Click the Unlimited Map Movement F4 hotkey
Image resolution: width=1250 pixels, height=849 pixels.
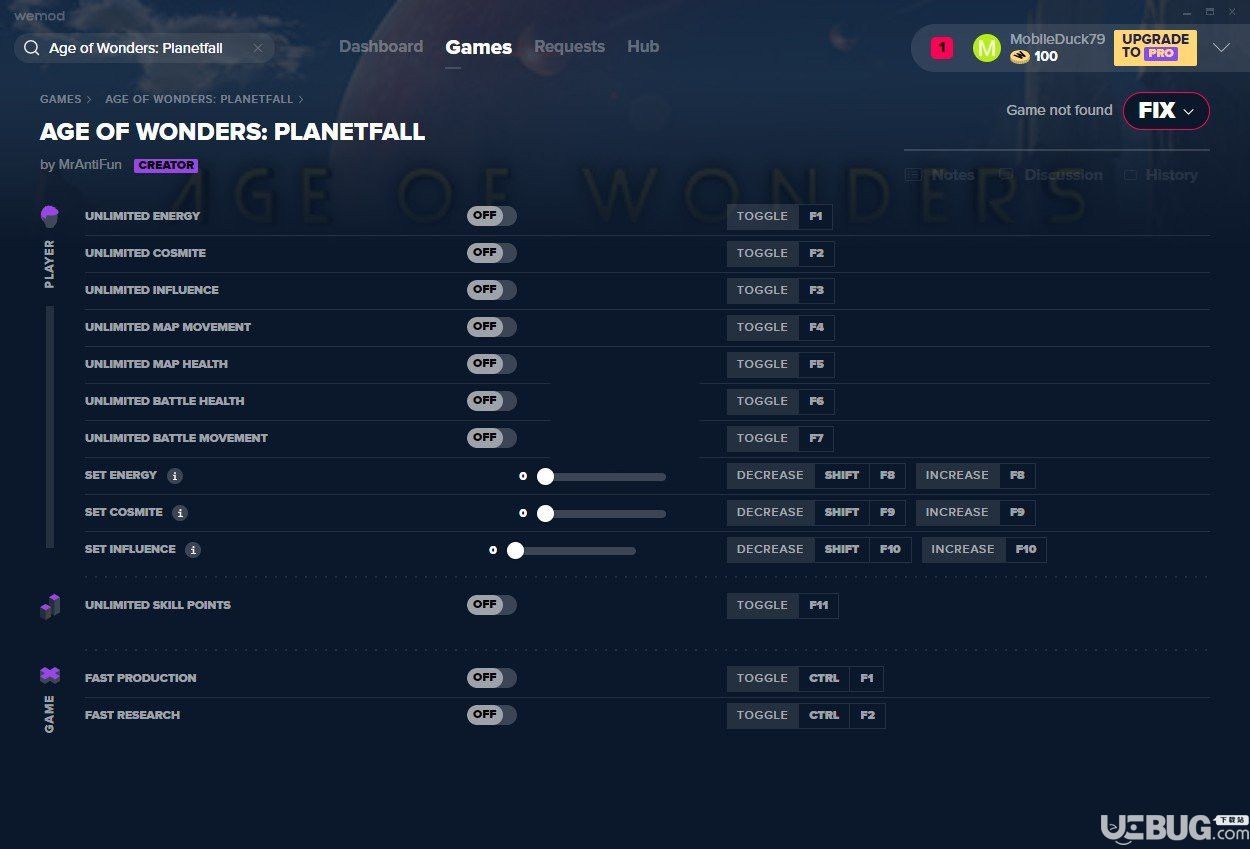(x=816, y=328)
